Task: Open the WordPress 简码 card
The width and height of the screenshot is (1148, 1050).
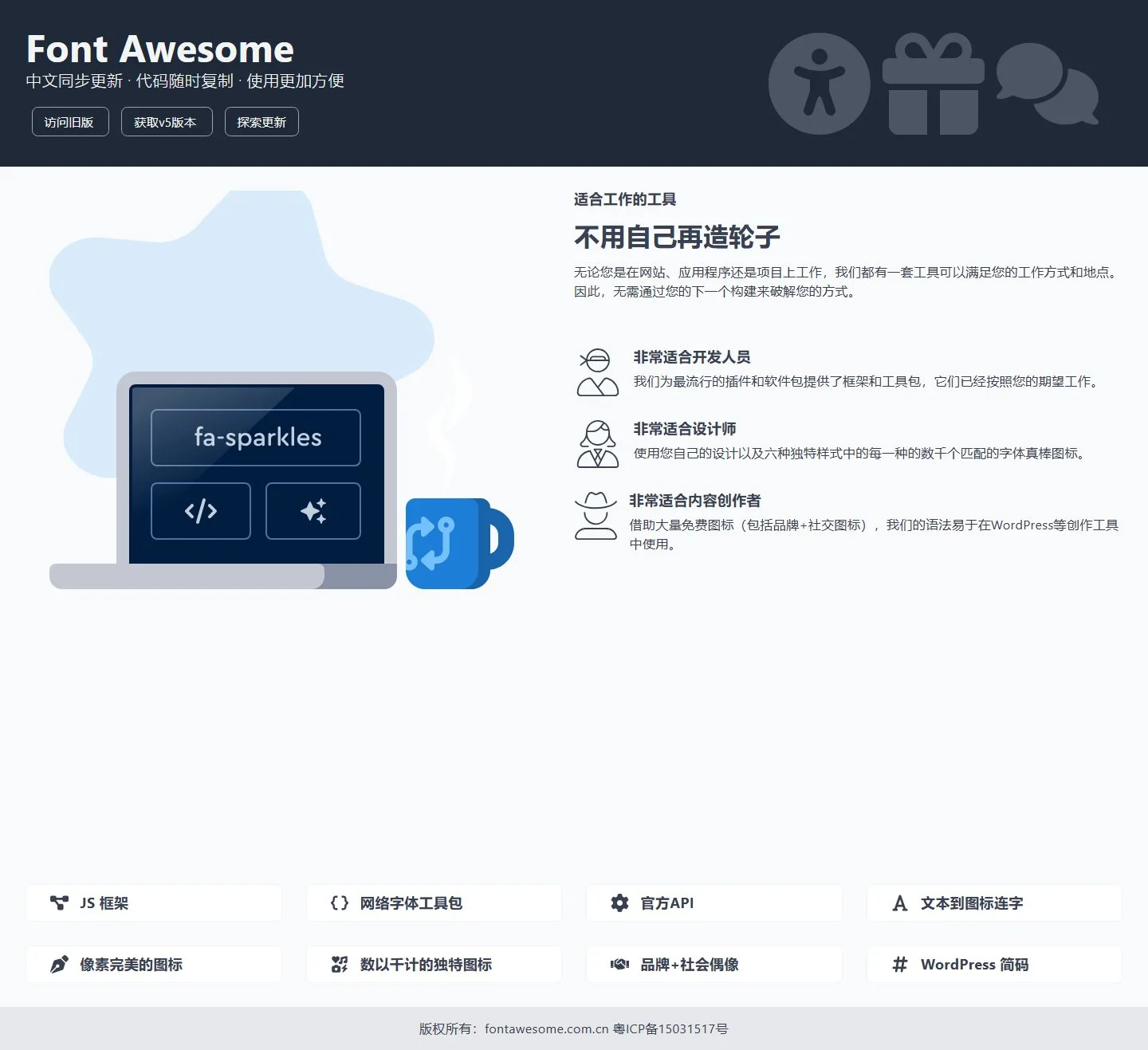Action: 994,965
